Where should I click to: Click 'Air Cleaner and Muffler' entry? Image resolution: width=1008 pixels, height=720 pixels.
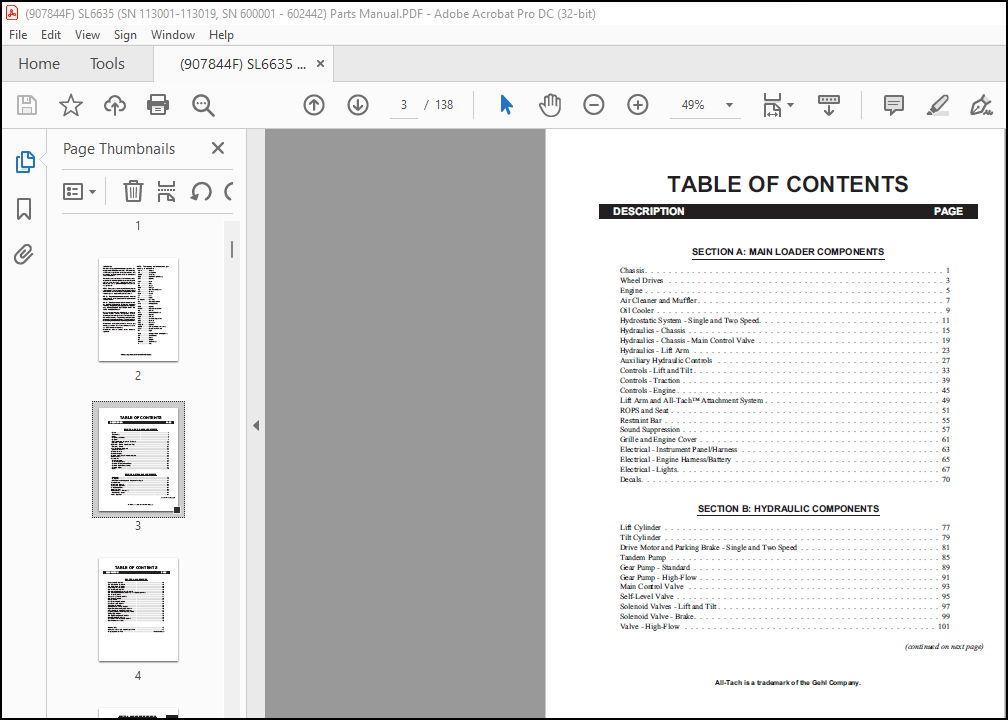[784, 300]
